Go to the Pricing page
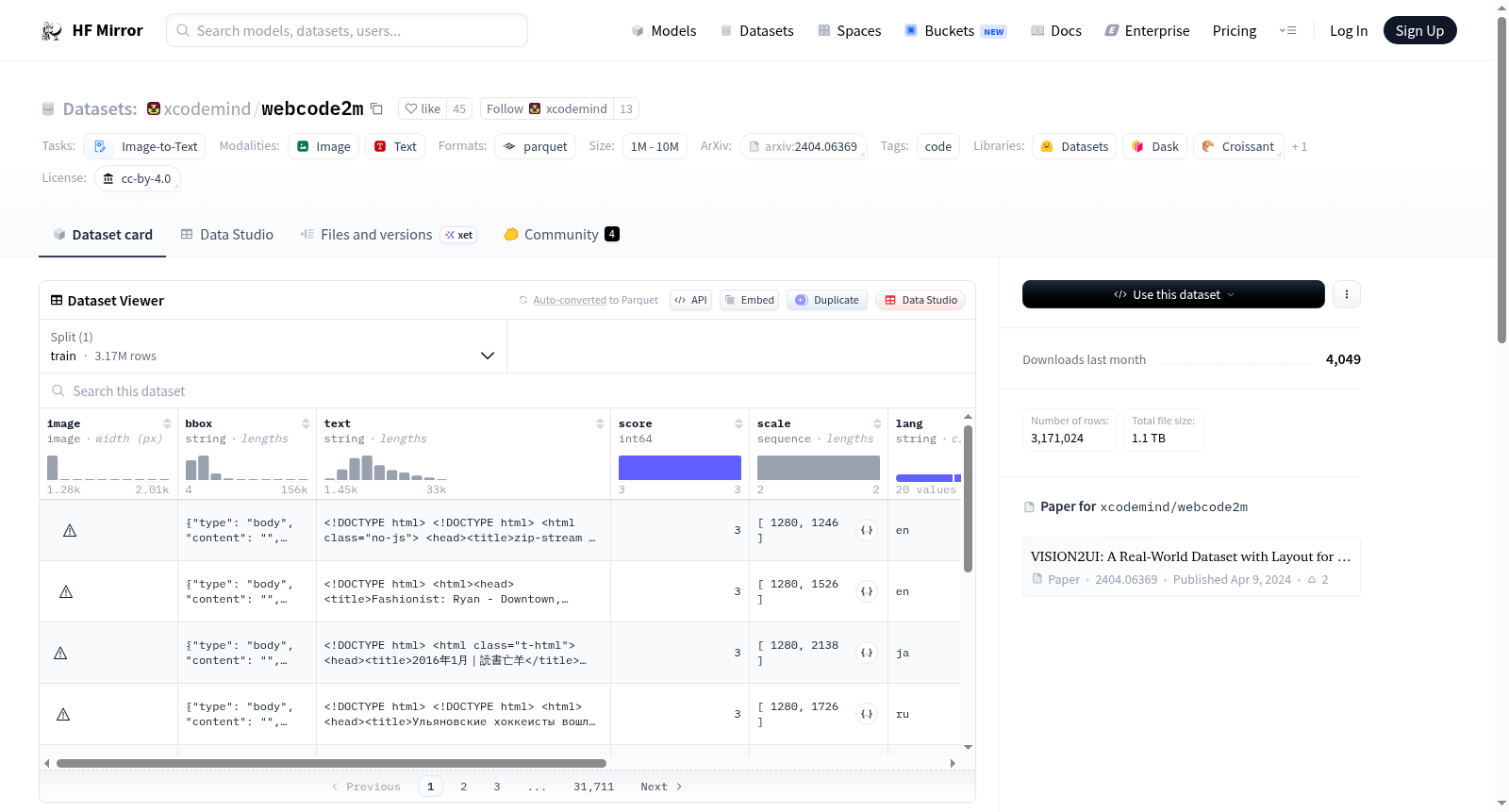1509x812 pixels. coord(1235,31)
